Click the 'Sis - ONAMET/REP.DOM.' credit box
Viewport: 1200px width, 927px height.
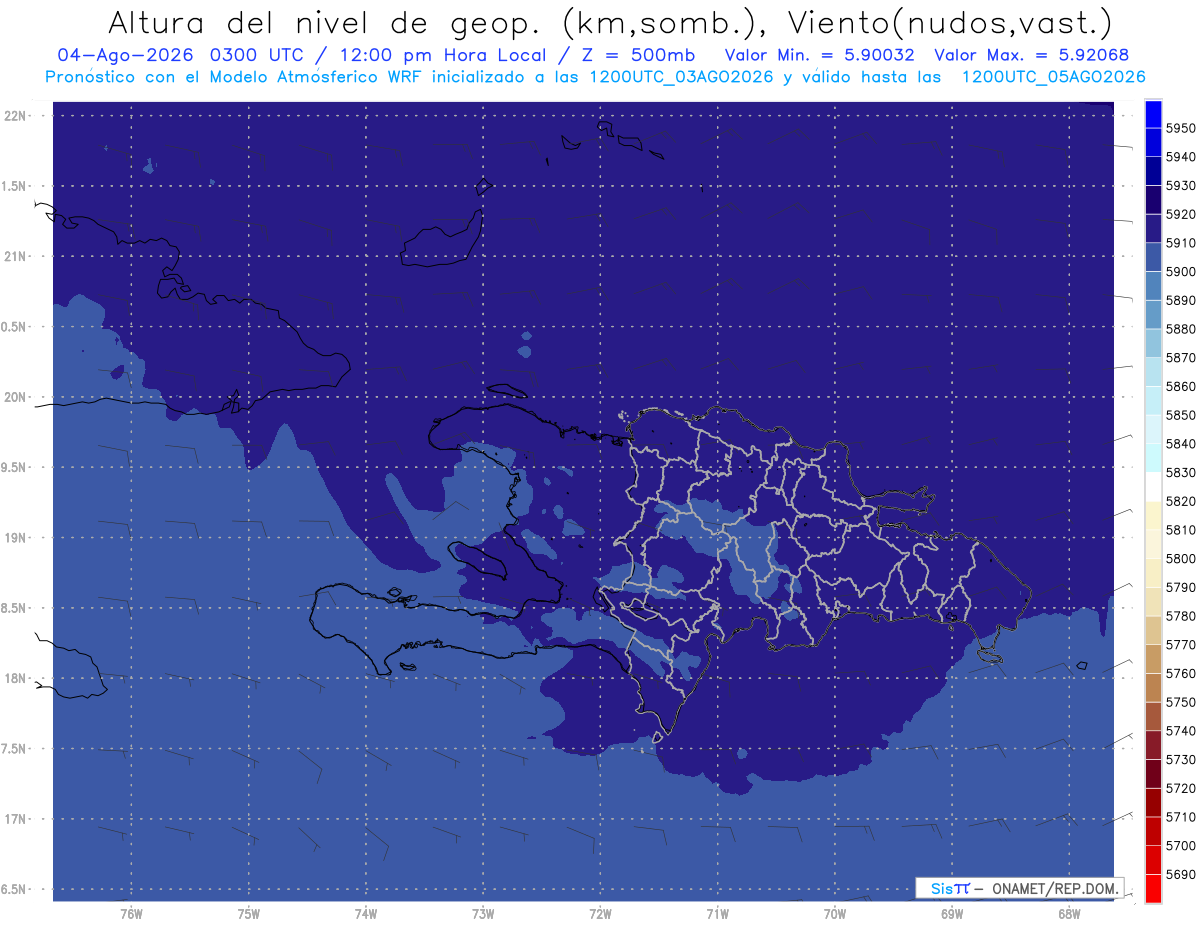(x=1019, y=888)
